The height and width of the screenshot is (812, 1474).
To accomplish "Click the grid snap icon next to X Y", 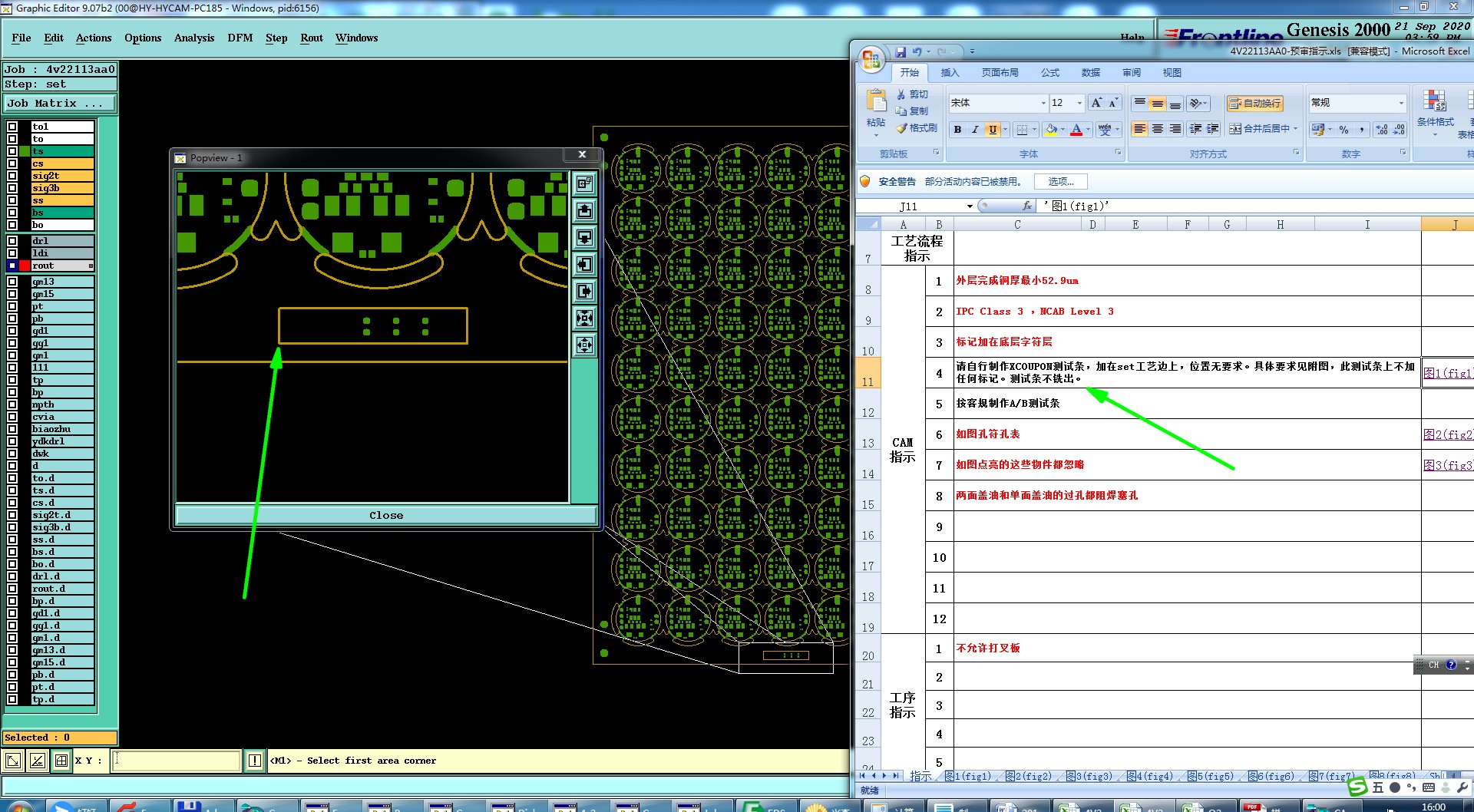I will tap(61, 761).
